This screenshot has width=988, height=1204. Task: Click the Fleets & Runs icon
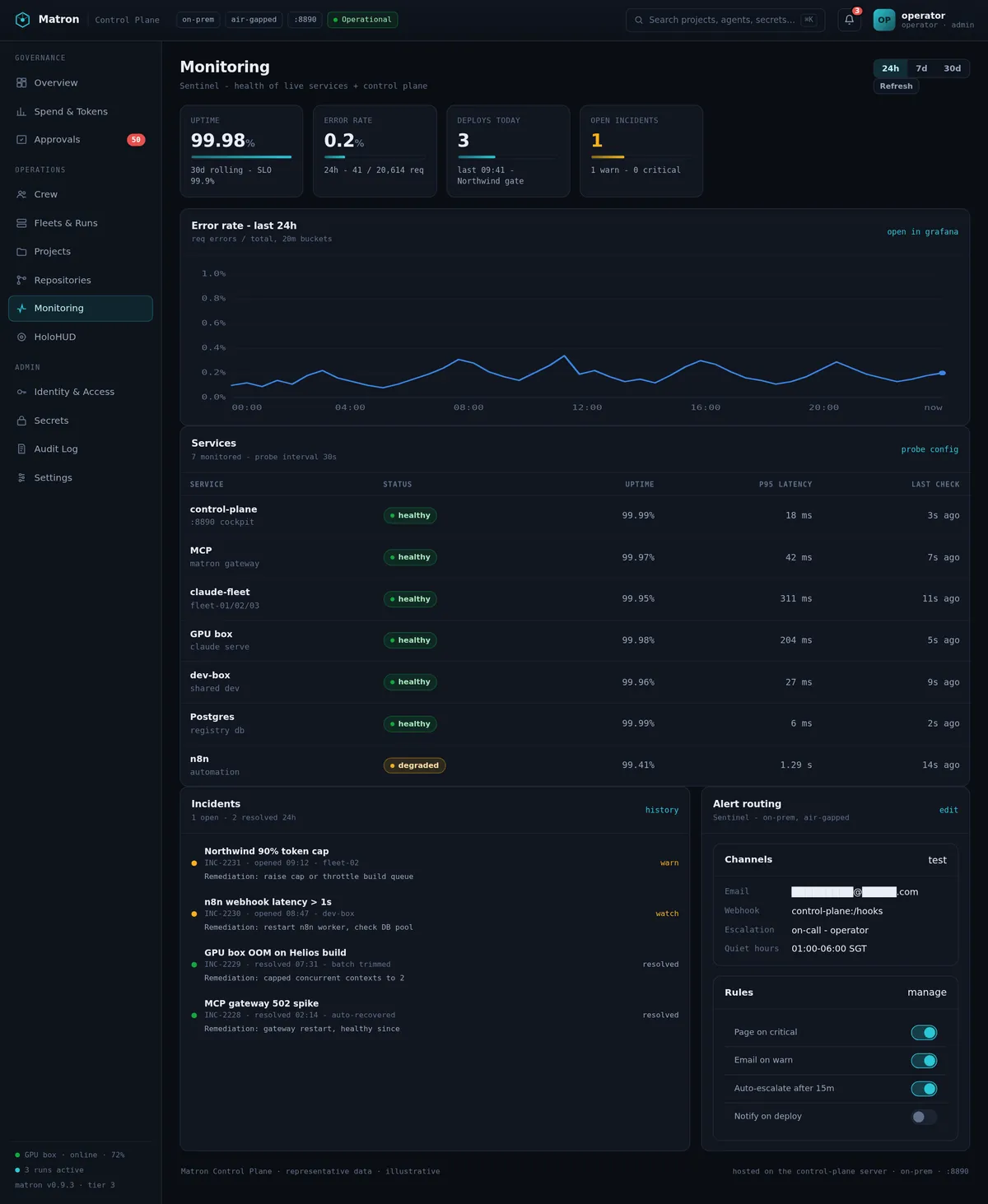click(x=21, y=223)
